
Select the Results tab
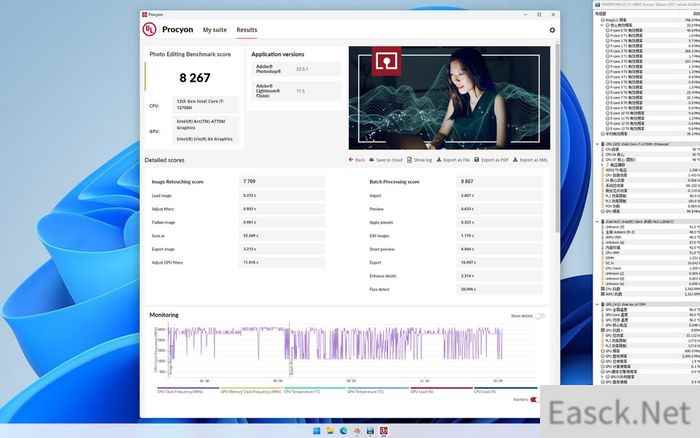click(247, 30)
